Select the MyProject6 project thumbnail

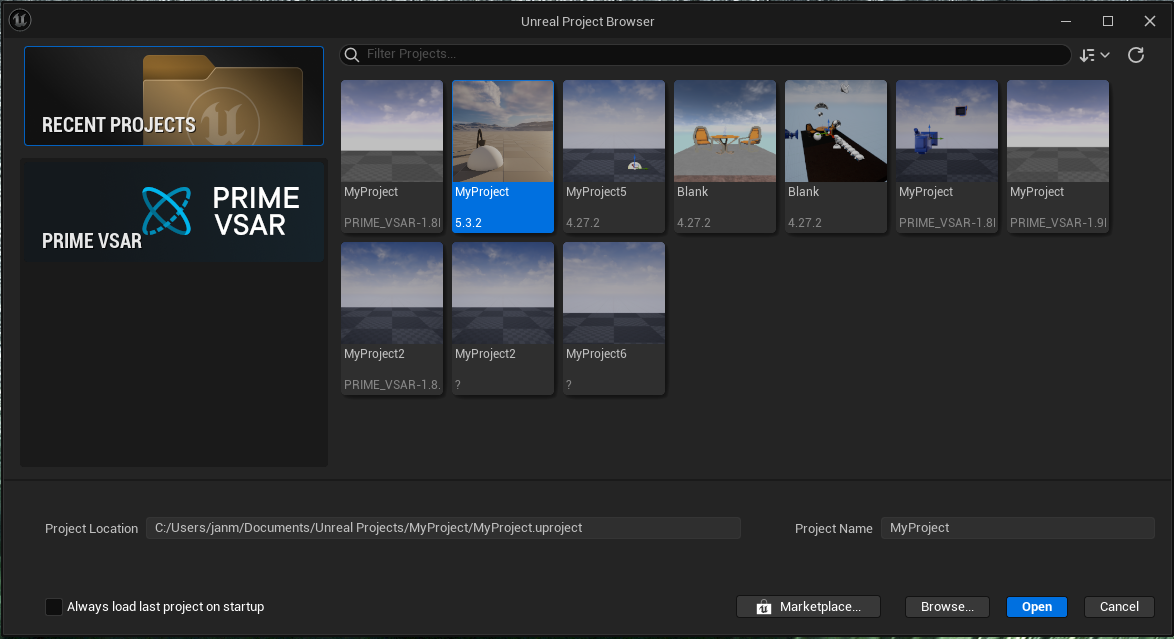pos(614,293)
